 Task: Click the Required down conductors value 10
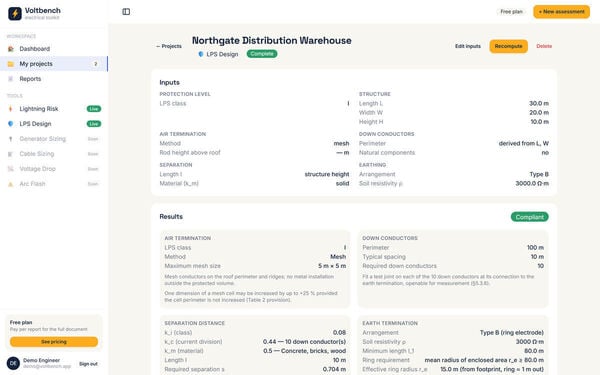click(540, 266)
